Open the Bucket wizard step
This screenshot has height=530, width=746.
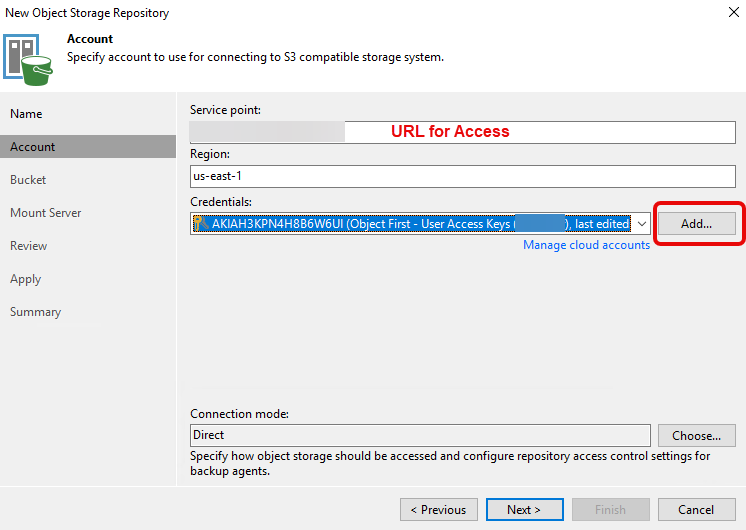(x=28, y=180)
